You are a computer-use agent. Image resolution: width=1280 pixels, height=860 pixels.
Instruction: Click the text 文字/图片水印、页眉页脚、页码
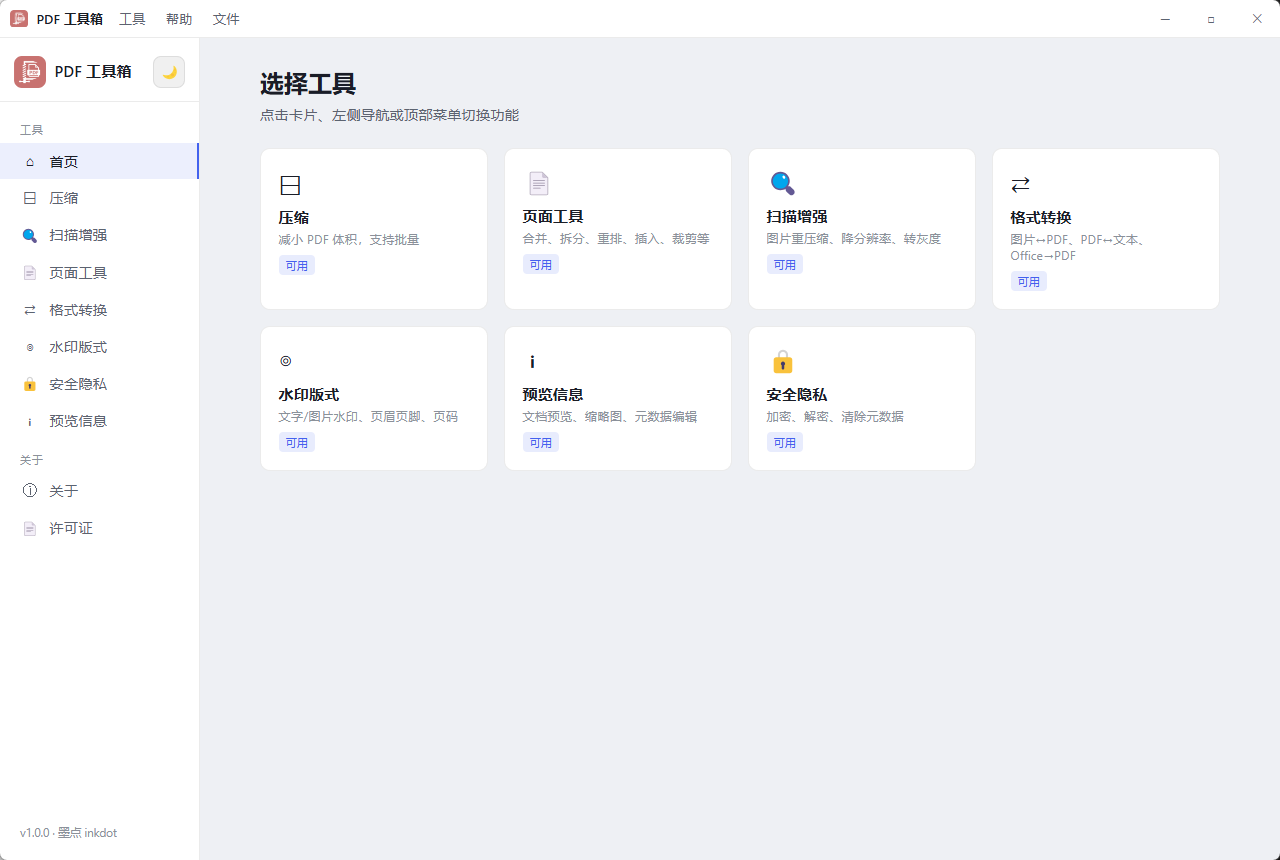coord(368,417)
